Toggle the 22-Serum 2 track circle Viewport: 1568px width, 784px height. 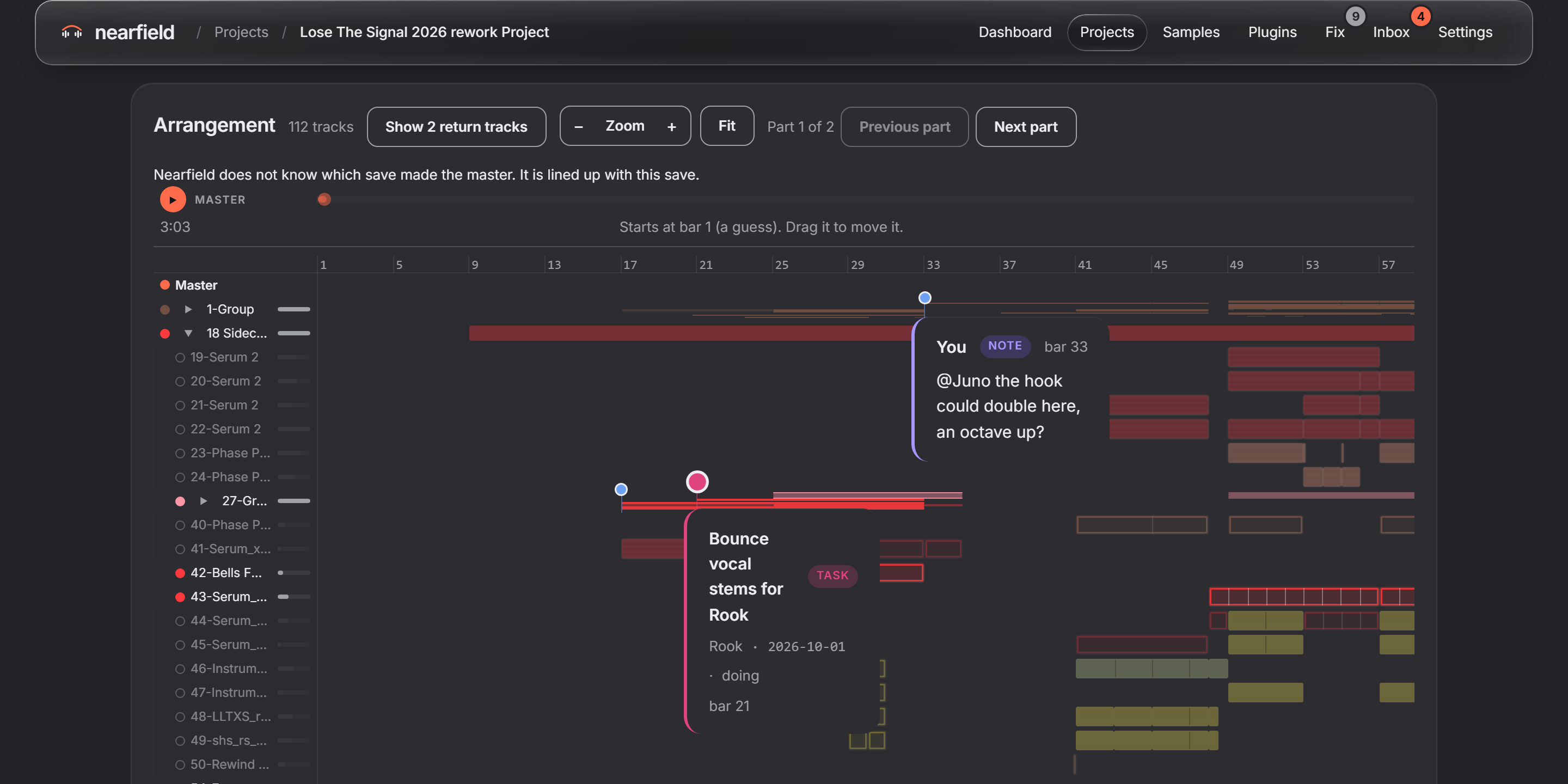[x=180, y=429]
